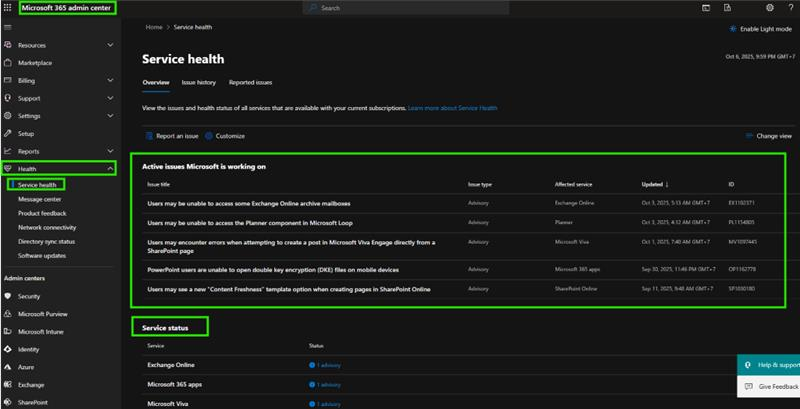800x409 pixels.
Task: Click Report an issue
Action: (x=172, y=136)
